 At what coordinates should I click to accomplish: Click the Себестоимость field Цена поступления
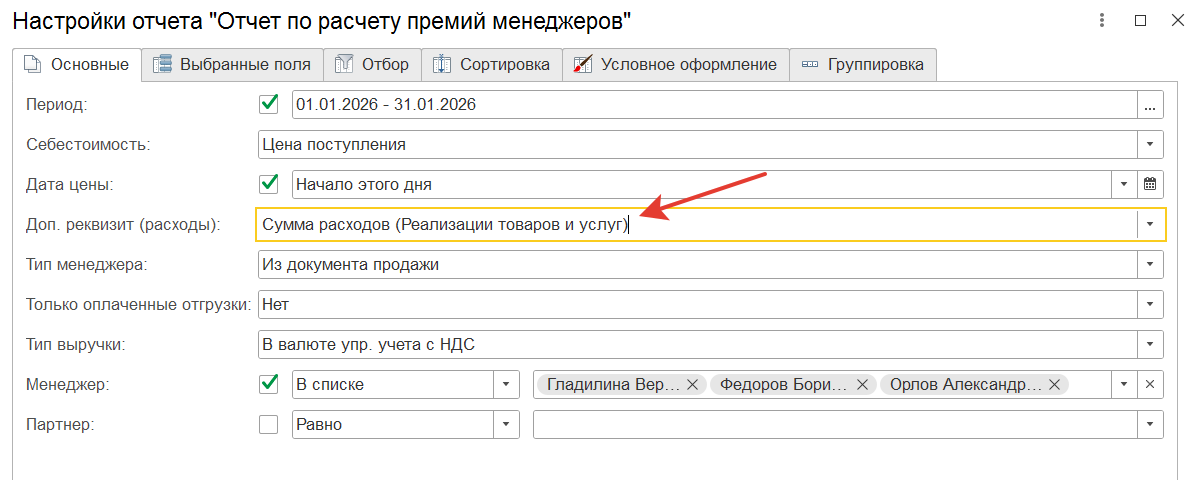coord(698,144)
